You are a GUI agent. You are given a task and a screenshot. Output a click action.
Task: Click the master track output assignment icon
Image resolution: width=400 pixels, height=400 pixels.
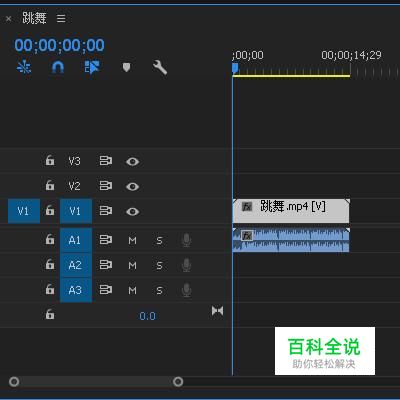pyautogui.click(x=217, y=311)
